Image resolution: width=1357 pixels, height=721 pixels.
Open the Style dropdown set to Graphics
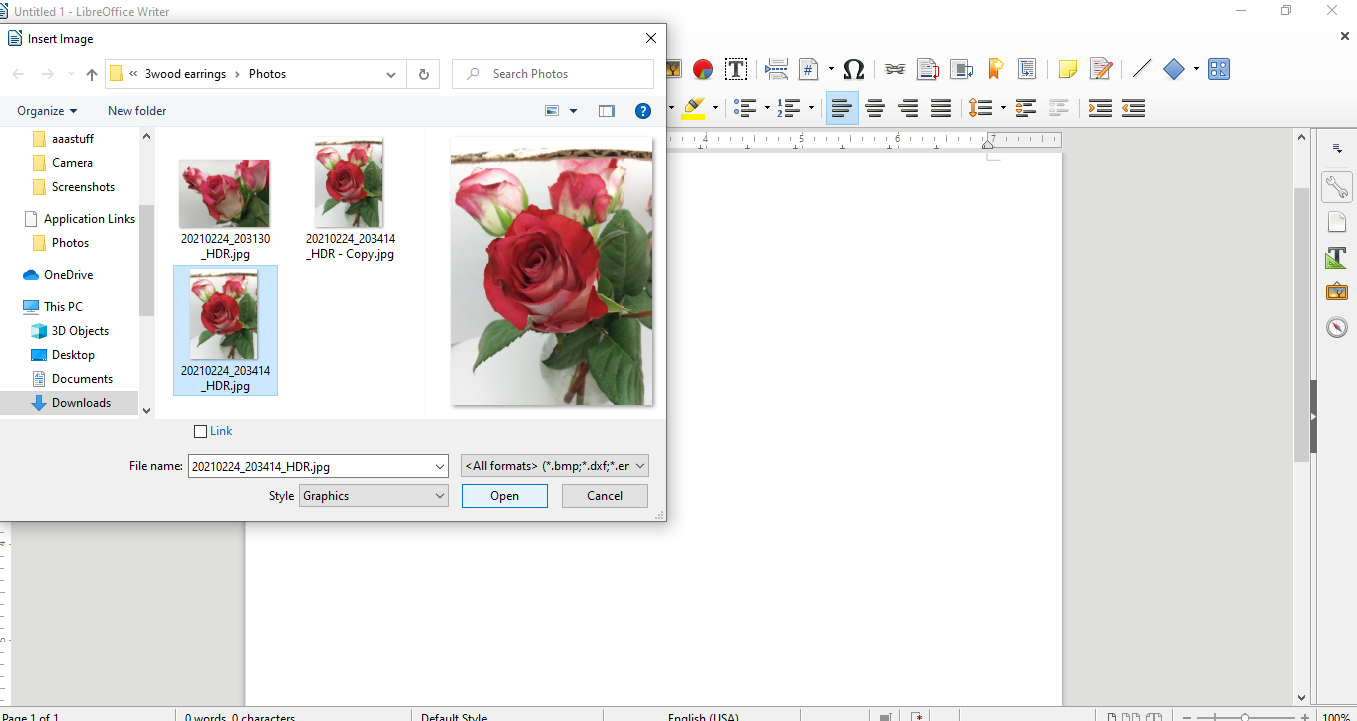click(373, 495)
